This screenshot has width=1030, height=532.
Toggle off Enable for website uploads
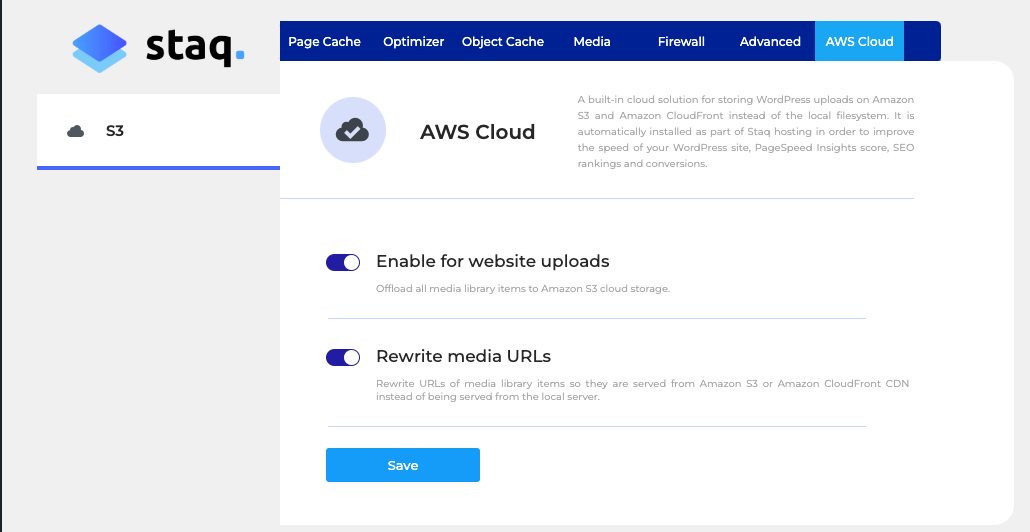[x=343, y=262]
